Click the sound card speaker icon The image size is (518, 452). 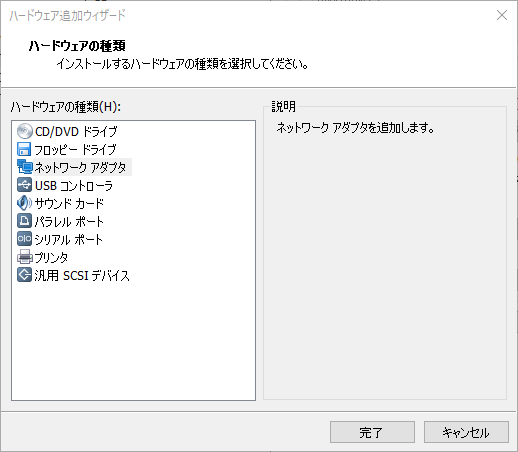point(24,203)
